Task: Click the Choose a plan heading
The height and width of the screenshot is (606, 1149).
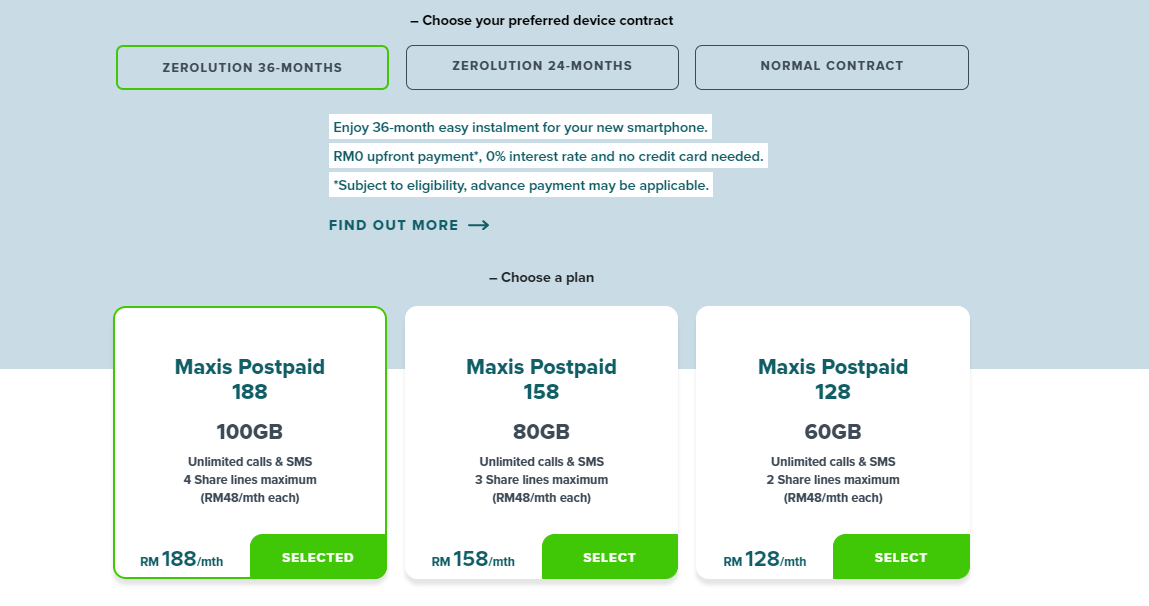Action: pos(542,278)
